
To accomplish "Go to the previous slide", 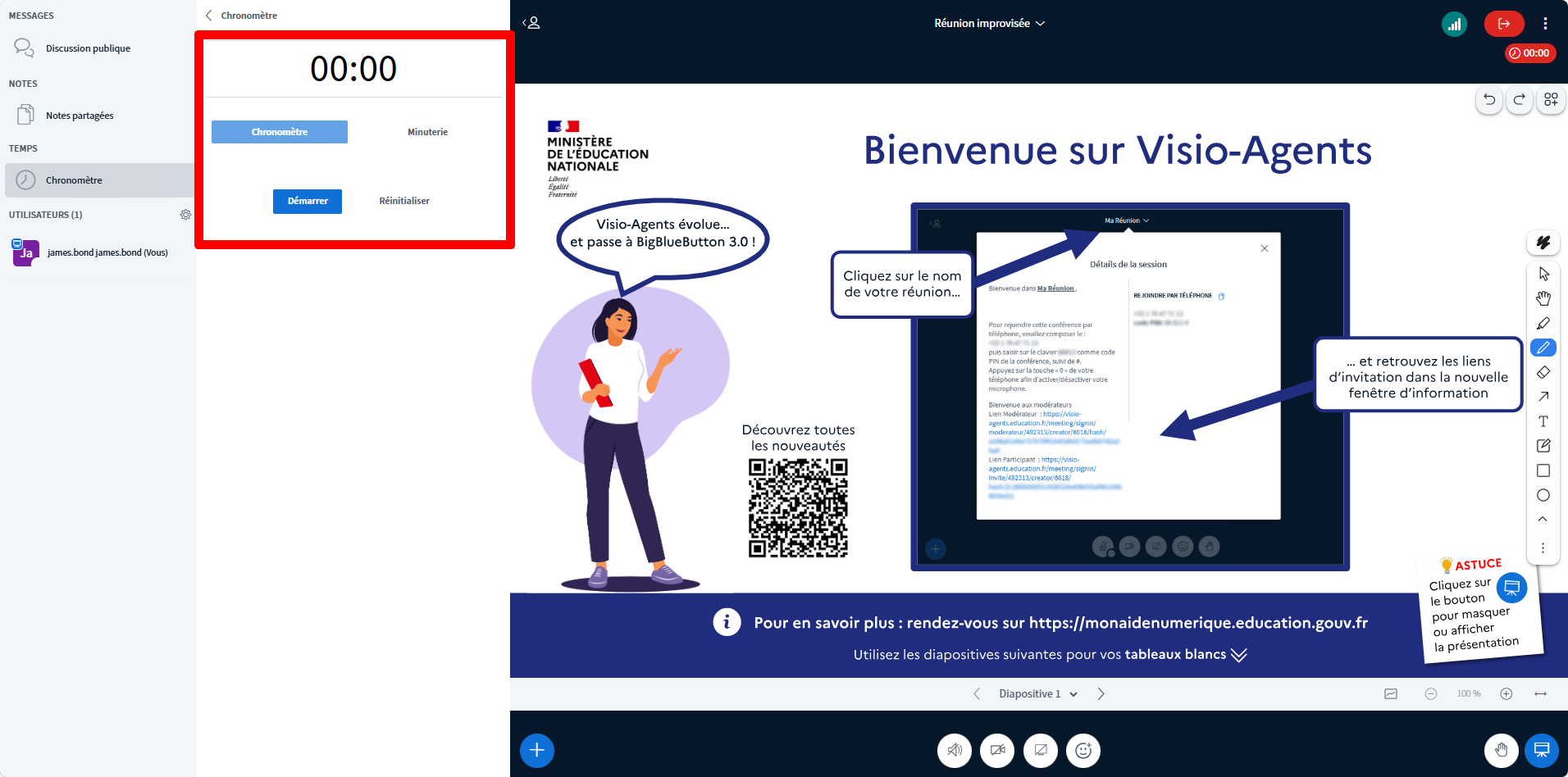I will [x=977, y=693].
